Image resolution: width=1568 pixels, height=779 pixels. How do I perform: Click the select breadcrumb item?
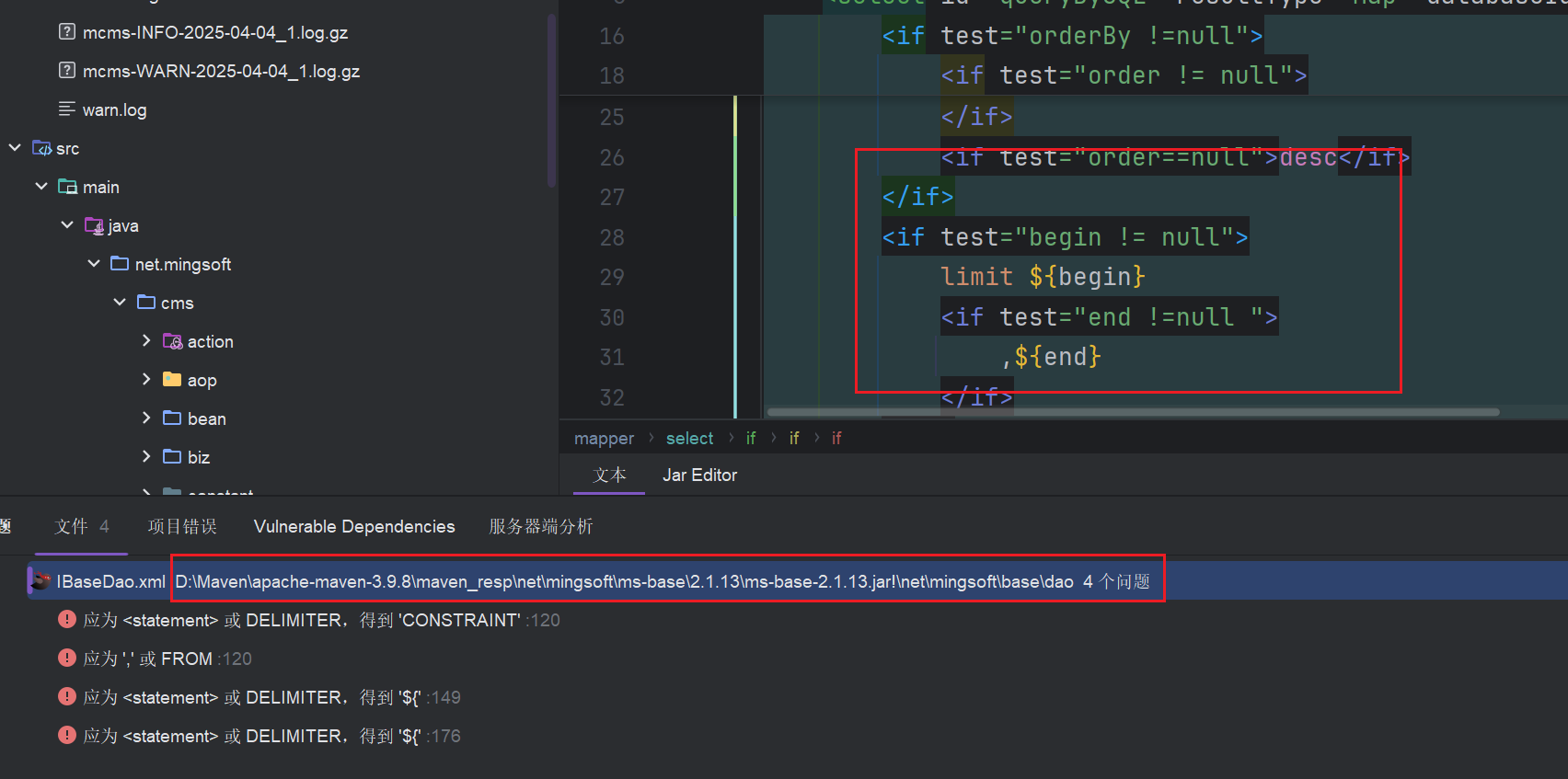(689, 439)
